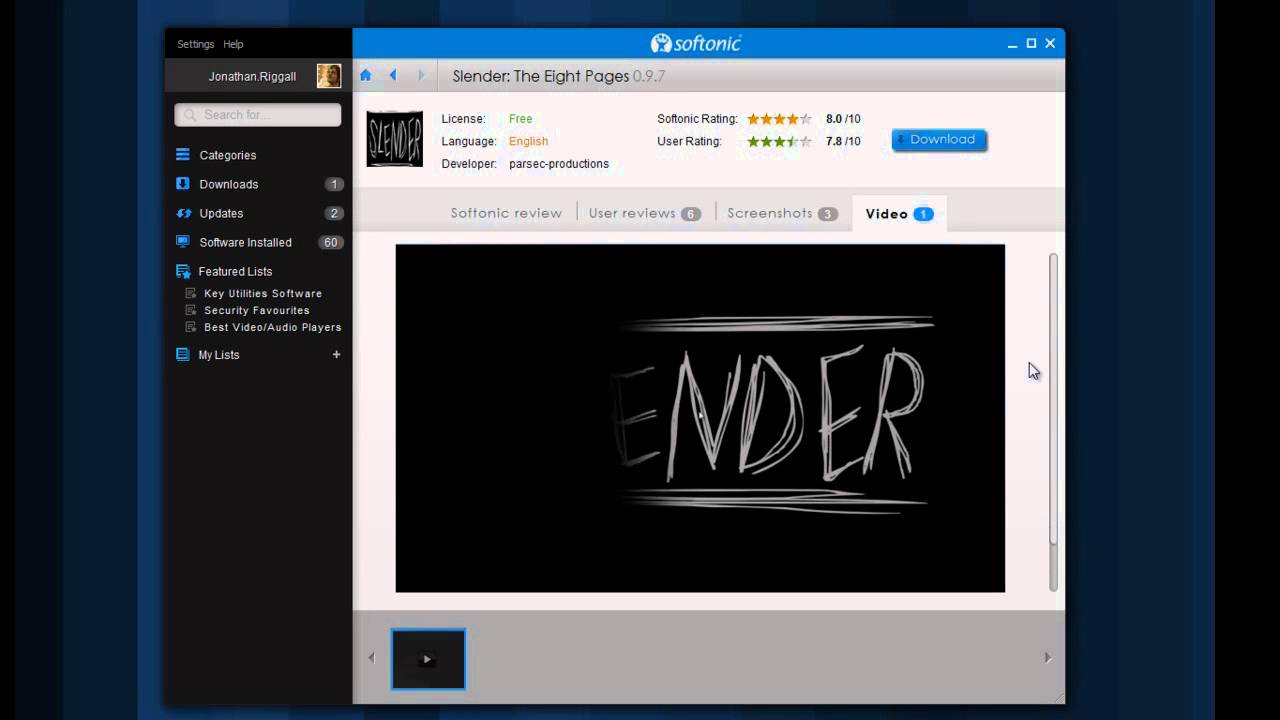Select the Video tab

(899, 213)
